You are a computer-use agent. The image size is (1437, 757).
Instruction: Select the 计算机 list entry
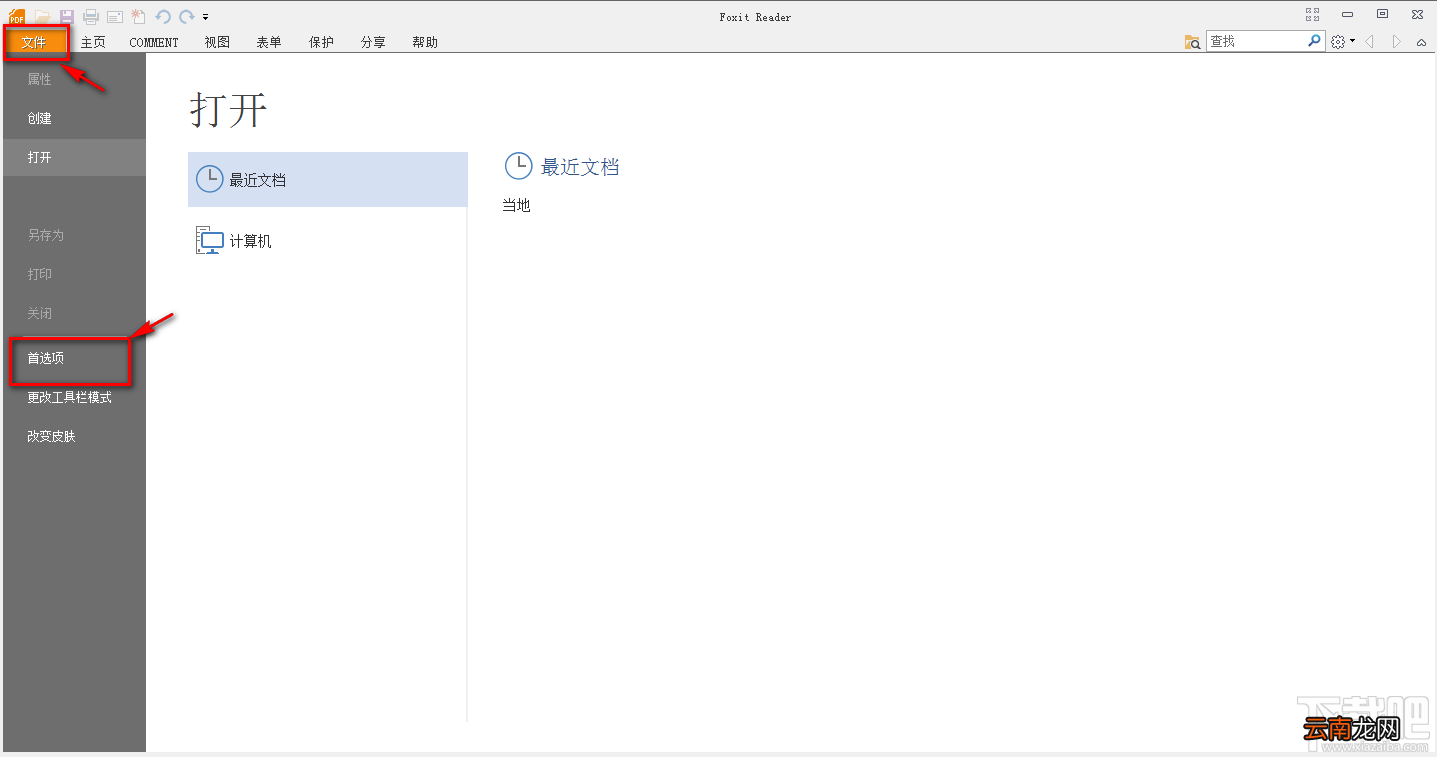click(x=328, y=241)
